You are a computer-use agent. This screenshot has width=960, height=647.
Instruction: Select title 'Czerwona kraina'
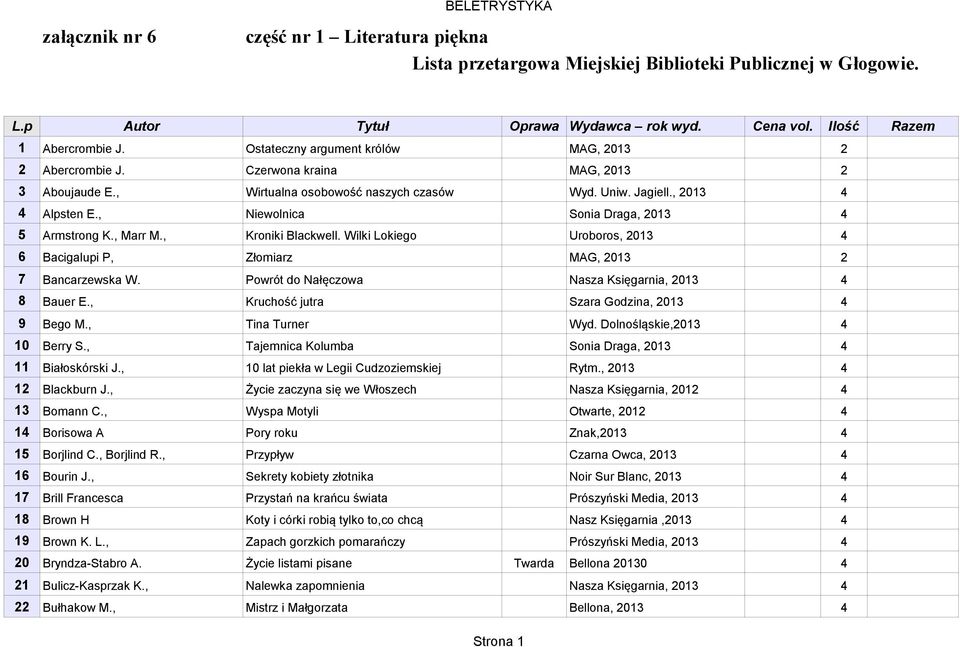point(291,170)
